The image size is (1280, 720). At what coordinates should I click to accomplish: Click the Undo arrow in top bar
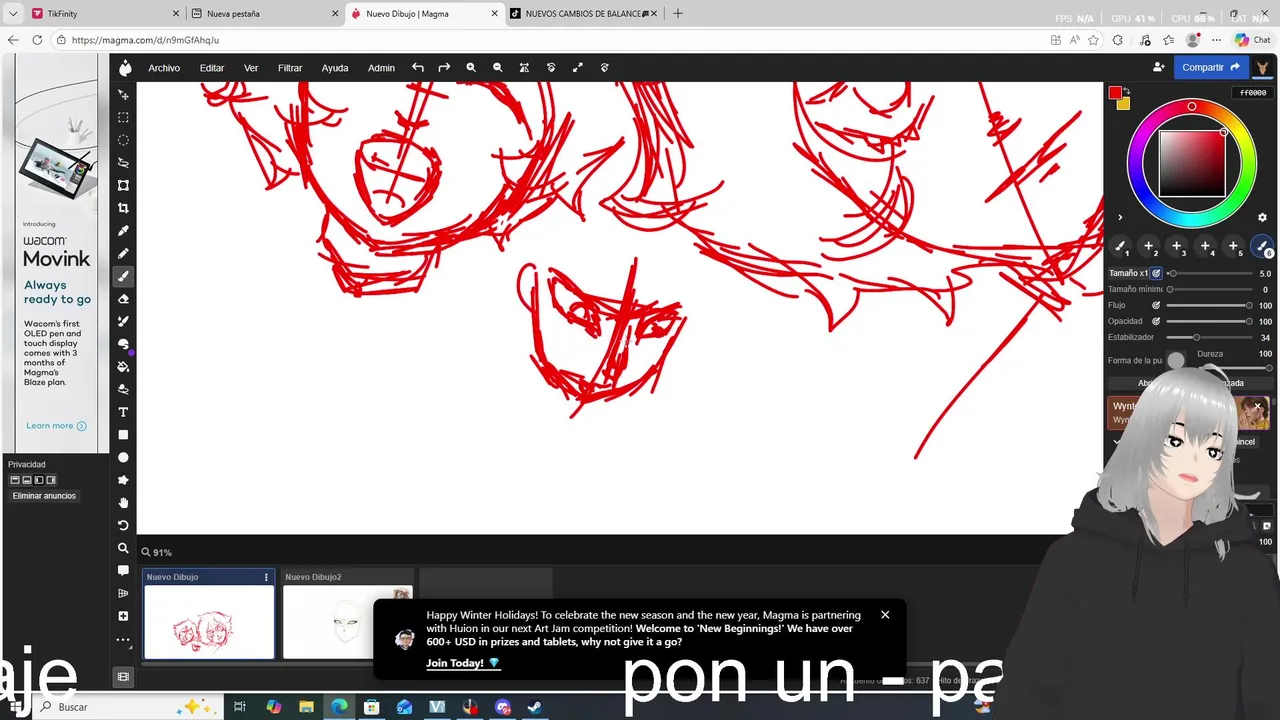[418, 68]
